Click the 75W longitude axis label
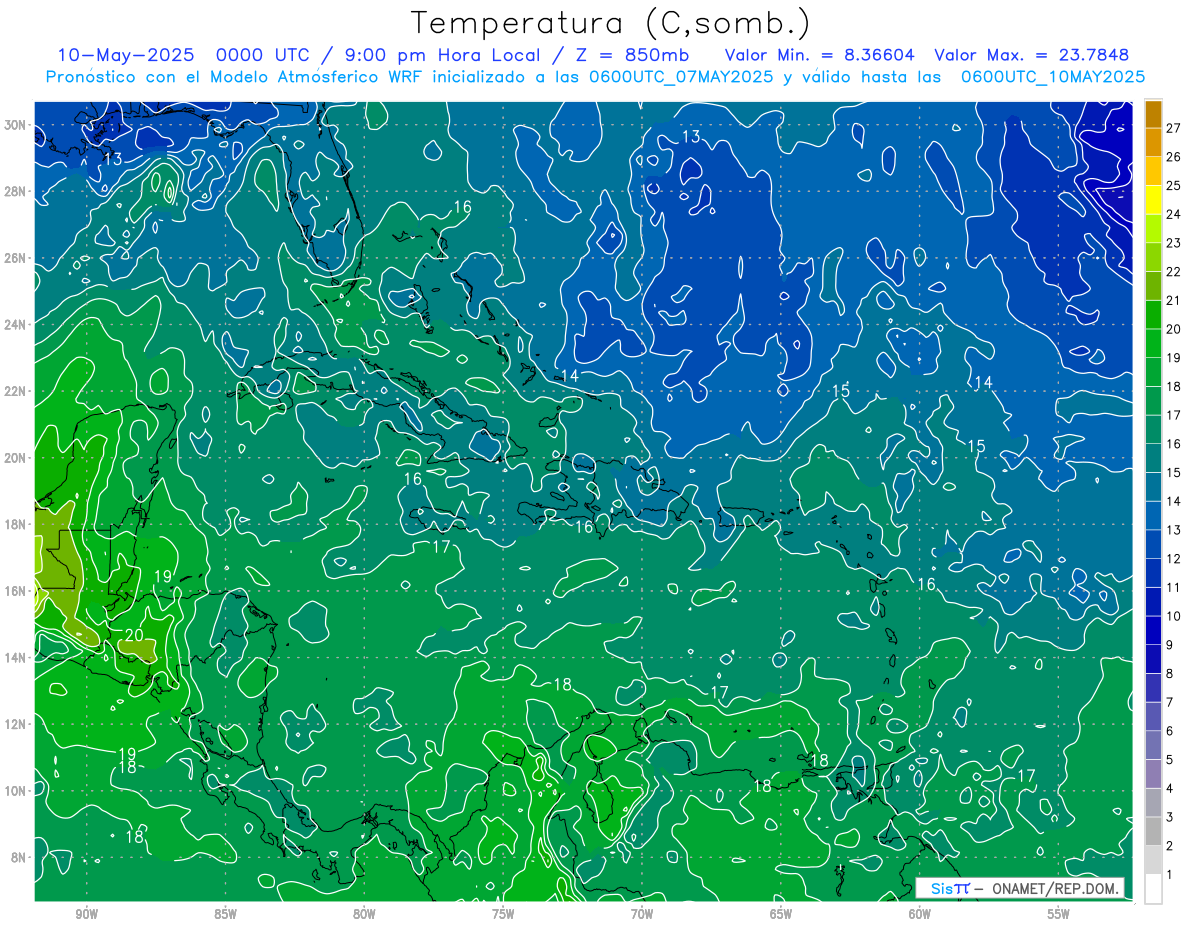Image resolution: width=1200 pixels, height=927 pixels. coord(503,914)
